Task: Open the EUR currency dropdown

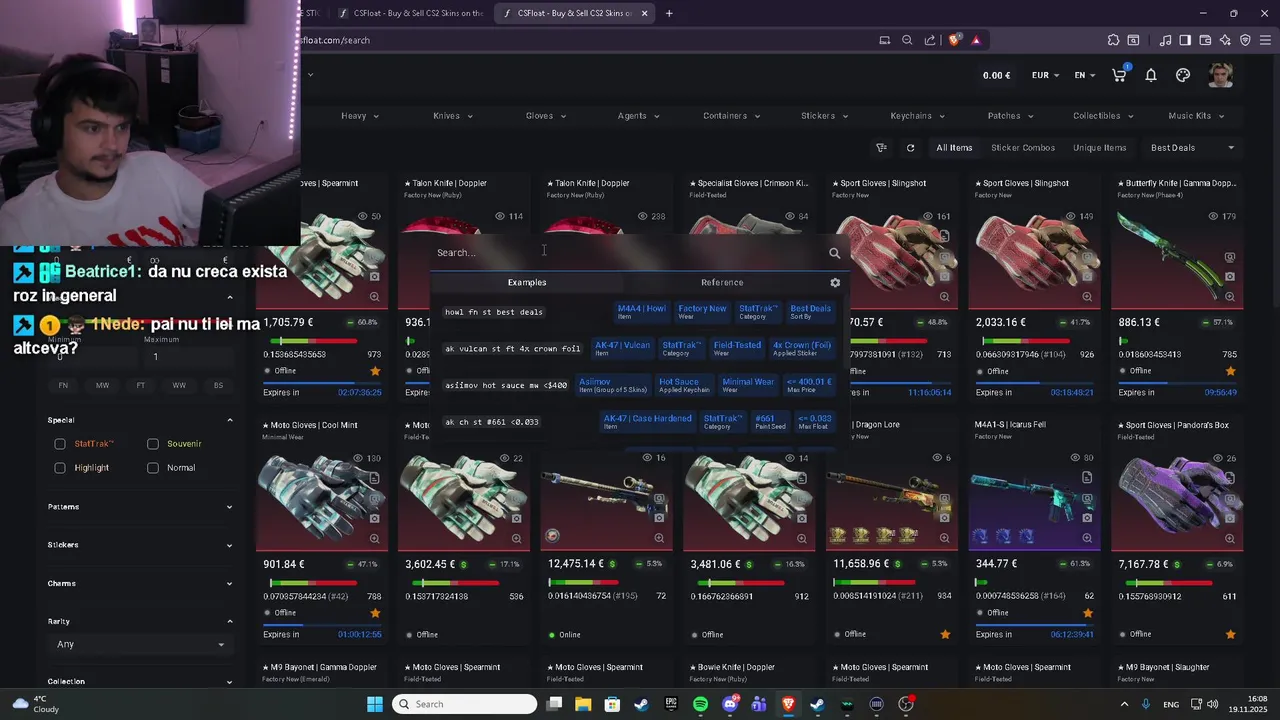Action: 1046,75
